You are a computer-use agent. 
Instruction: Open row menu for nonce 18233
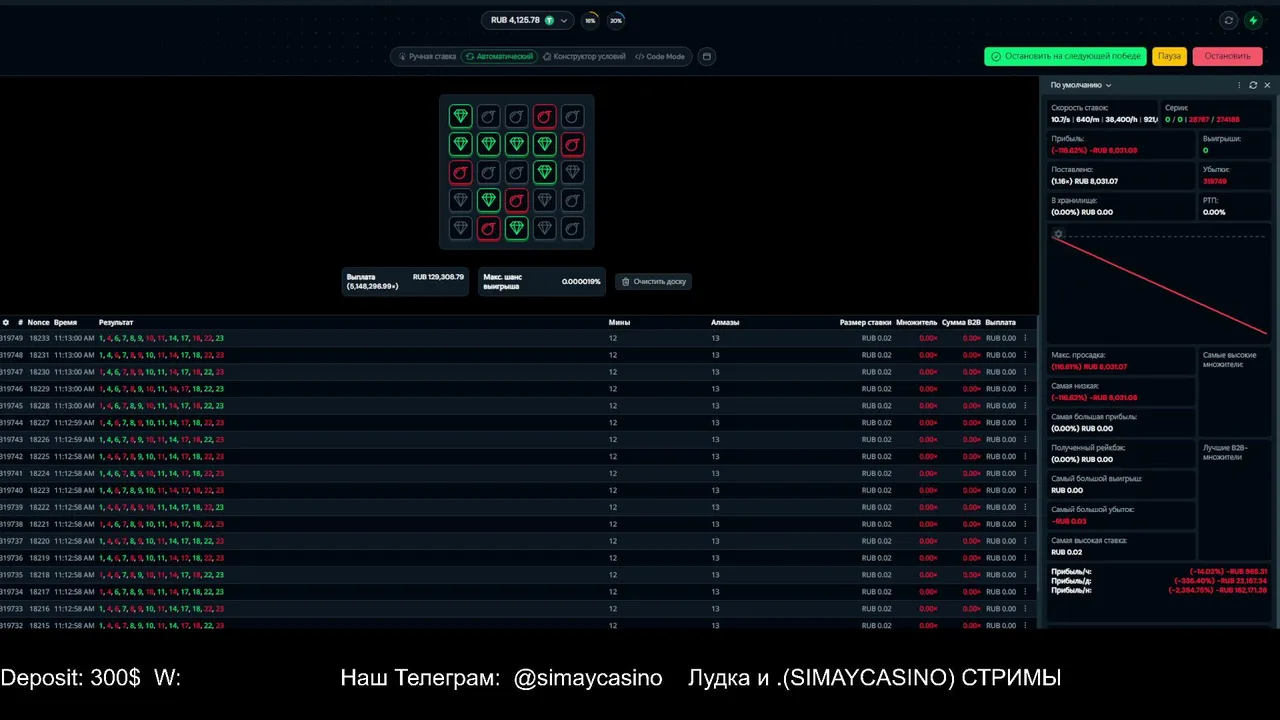coord(1025,338)
